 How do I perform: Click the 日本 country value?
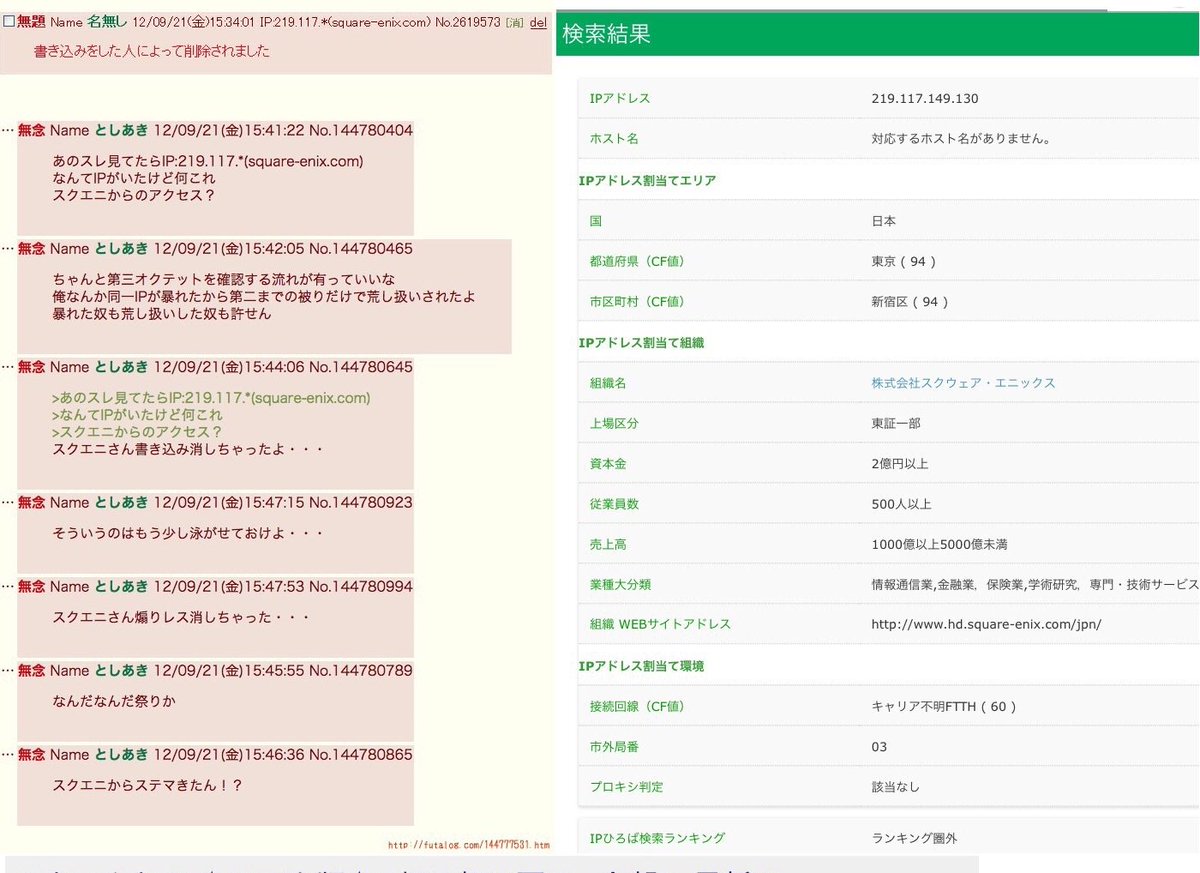(x=883, y=221)
